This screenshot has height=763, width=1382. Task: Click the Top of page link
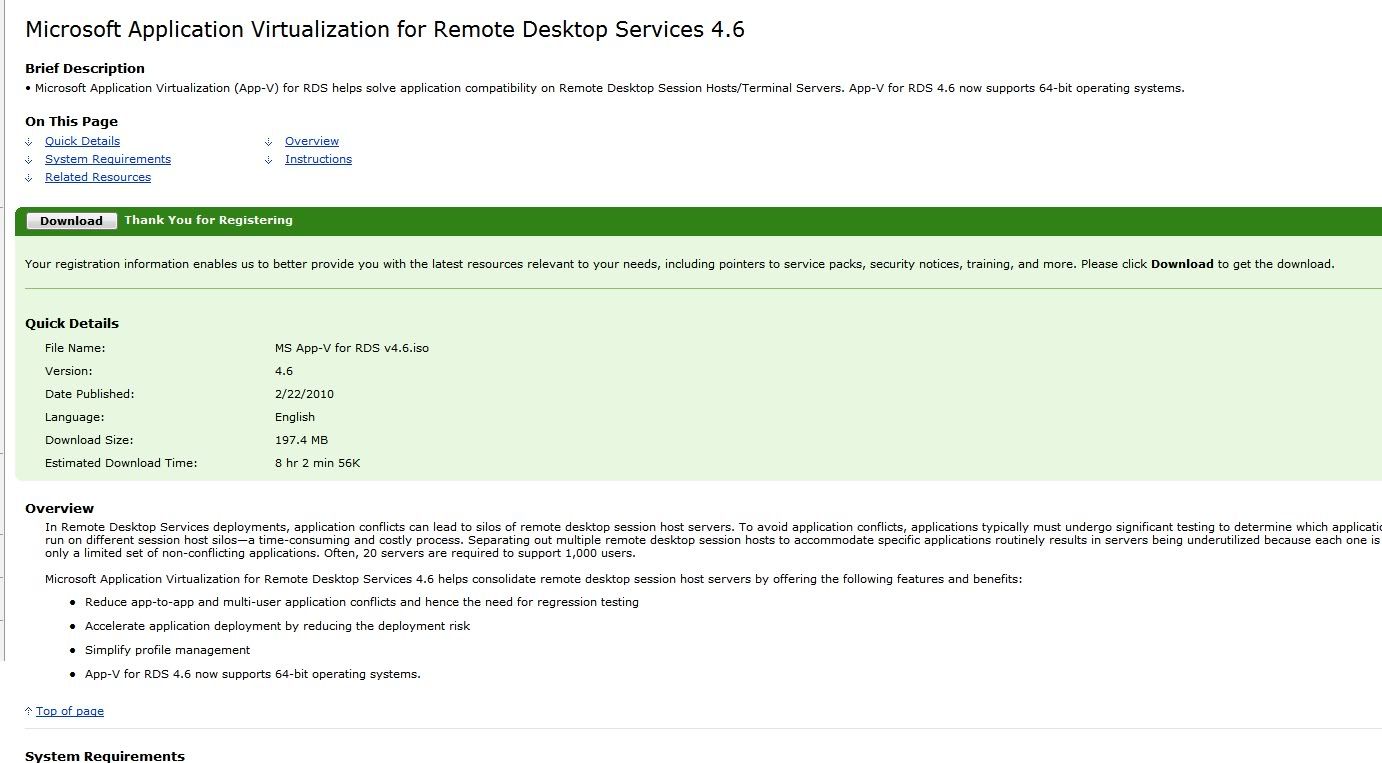point(69,711)
